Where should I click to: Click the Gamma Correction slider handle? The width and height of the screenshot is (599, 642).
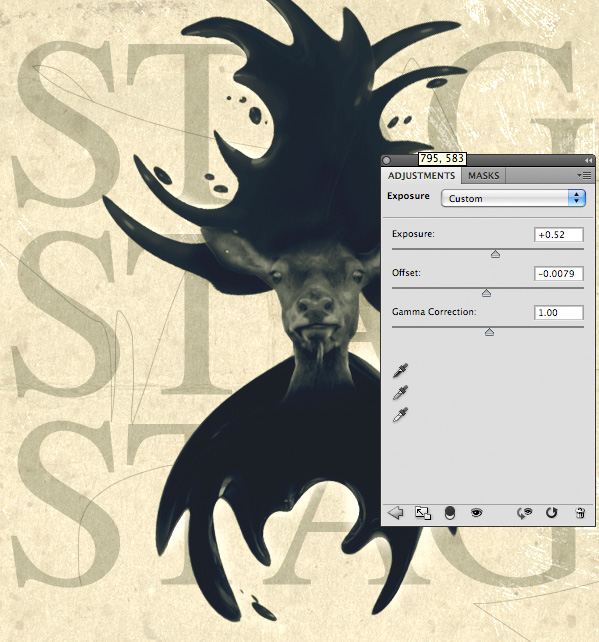point(489,332)
